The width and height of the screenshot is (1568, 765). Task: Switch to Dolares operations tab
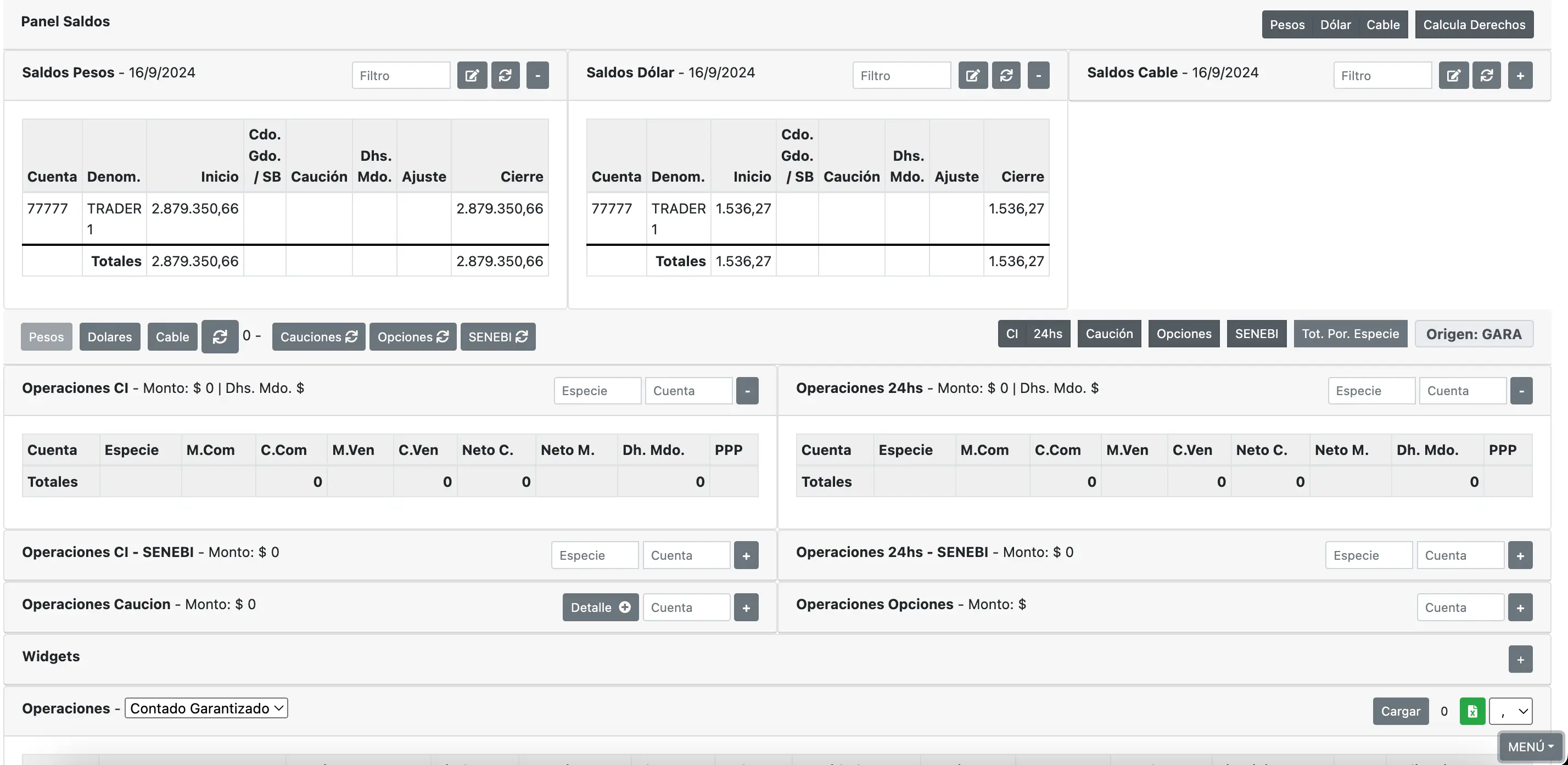(x=110, y=336)
